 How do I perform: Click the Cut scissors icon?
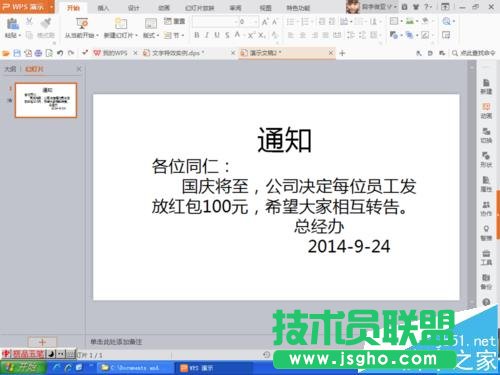[x=29, y=22]
